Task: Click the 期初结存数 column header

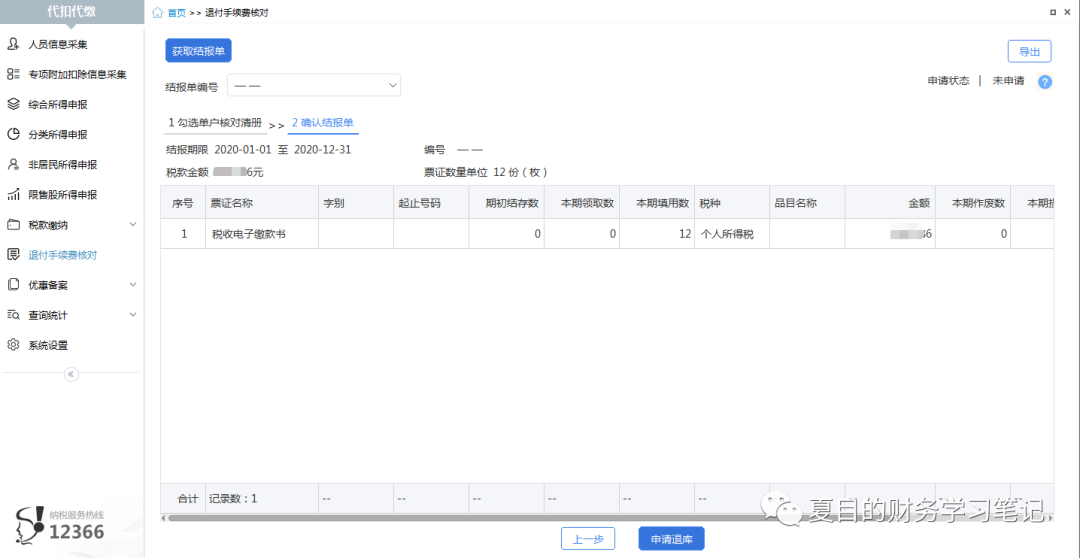Action: point(506,203)
